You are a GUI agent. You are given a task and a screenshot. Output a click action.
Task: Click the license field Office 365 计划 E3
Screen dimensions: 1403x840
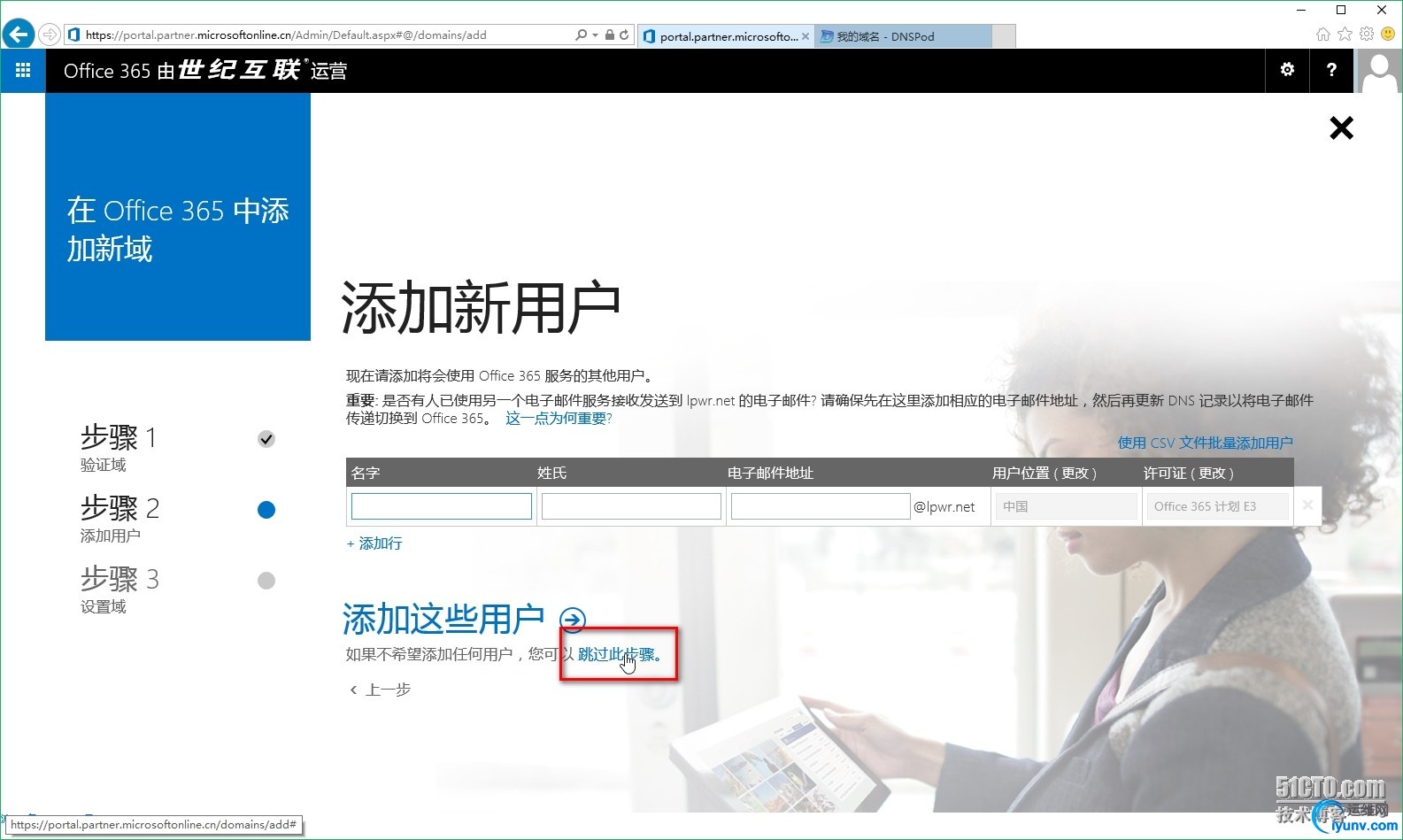pyautogui.click(x=1217, y=506)
